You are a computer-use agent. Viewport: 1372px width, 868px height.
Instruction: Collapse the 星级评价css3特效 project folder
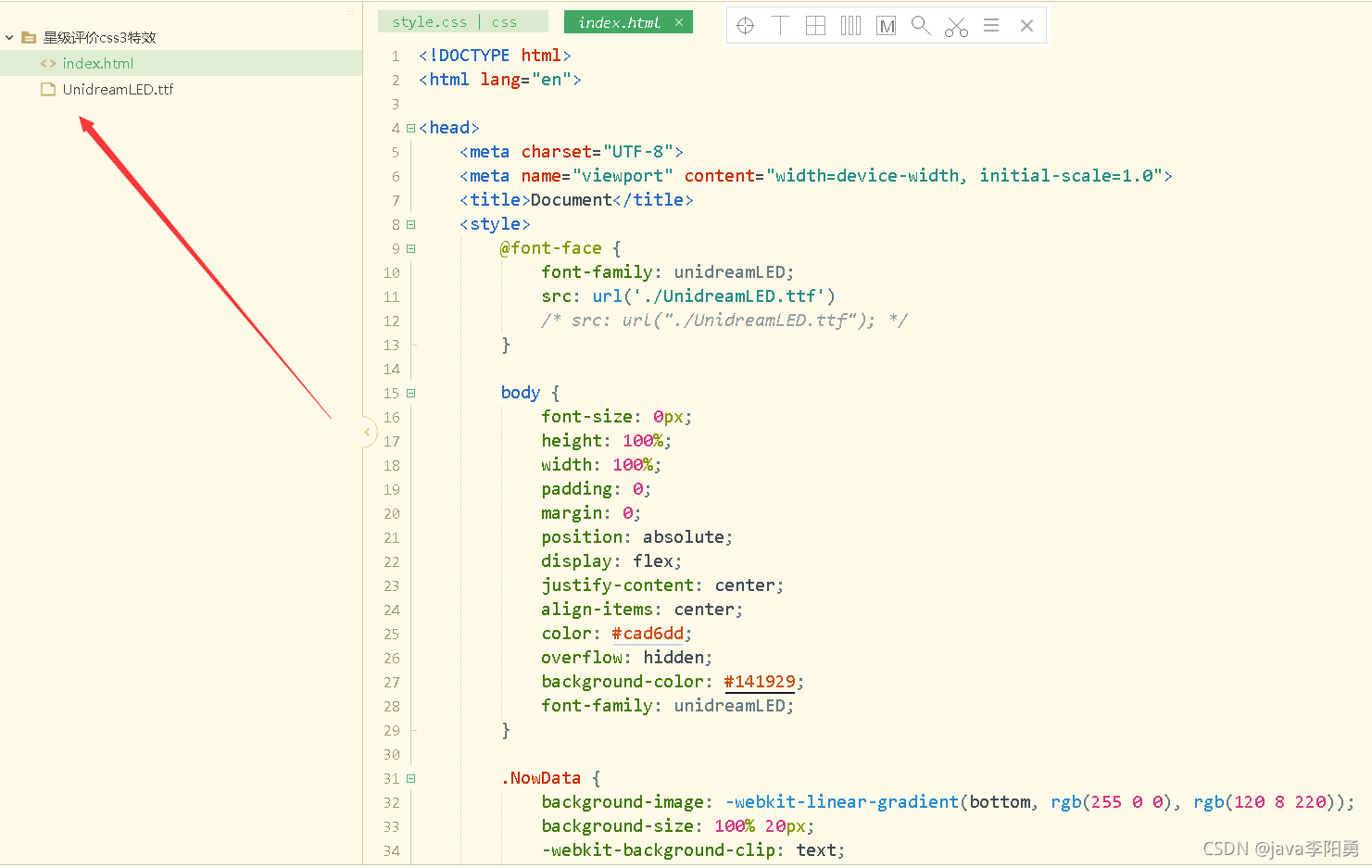pyautogui.click(x=9, y=38)
